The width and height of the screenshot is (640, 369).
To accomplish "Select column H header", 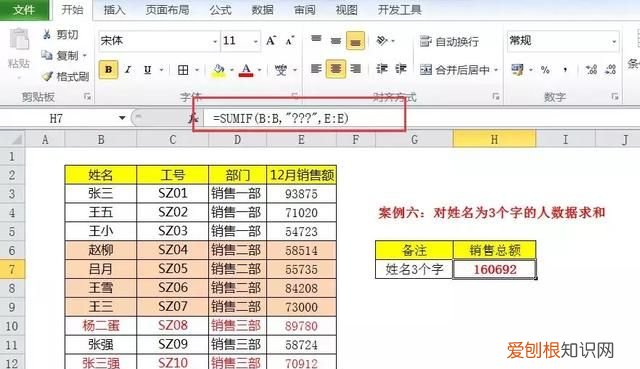I will click(x=494, y=140).
